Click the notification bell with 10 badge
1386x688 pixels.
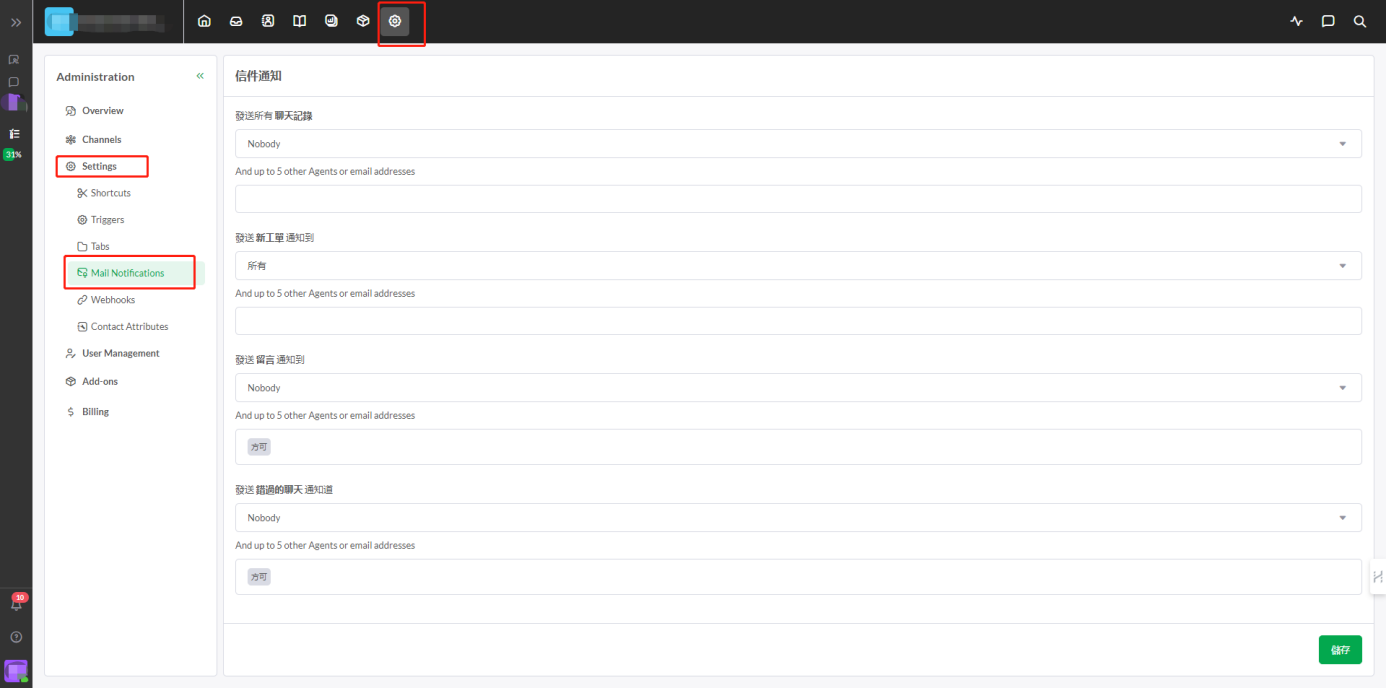click(16, 604)
